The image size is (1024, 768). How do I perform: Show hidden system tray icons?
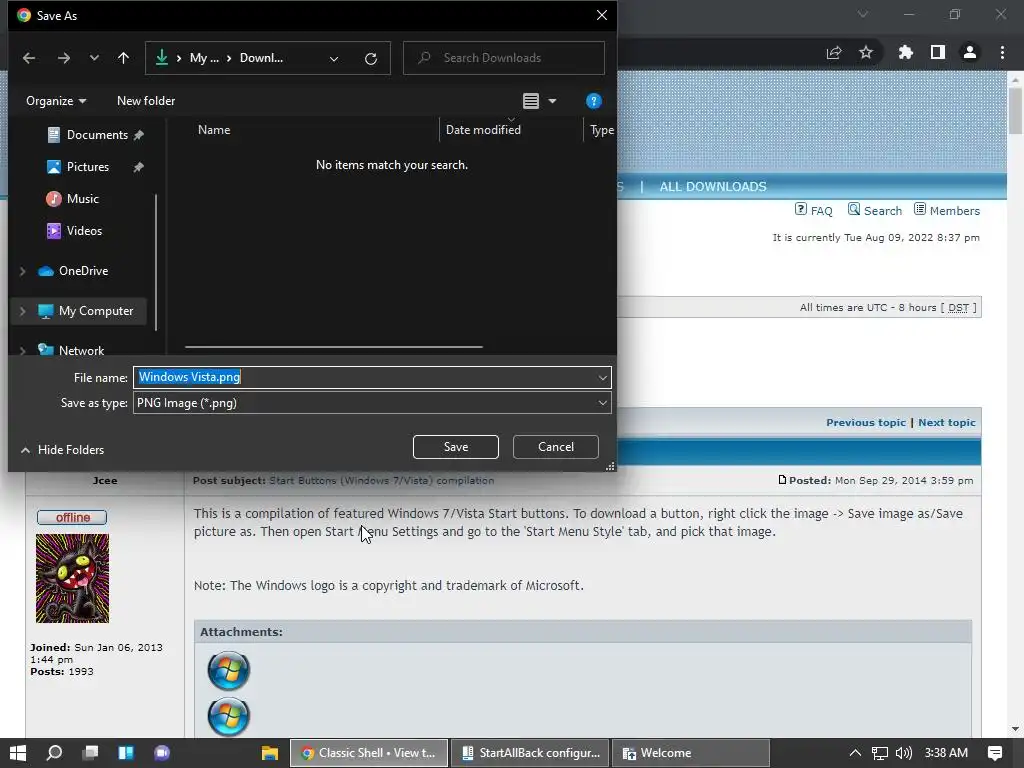coord(855,753)
